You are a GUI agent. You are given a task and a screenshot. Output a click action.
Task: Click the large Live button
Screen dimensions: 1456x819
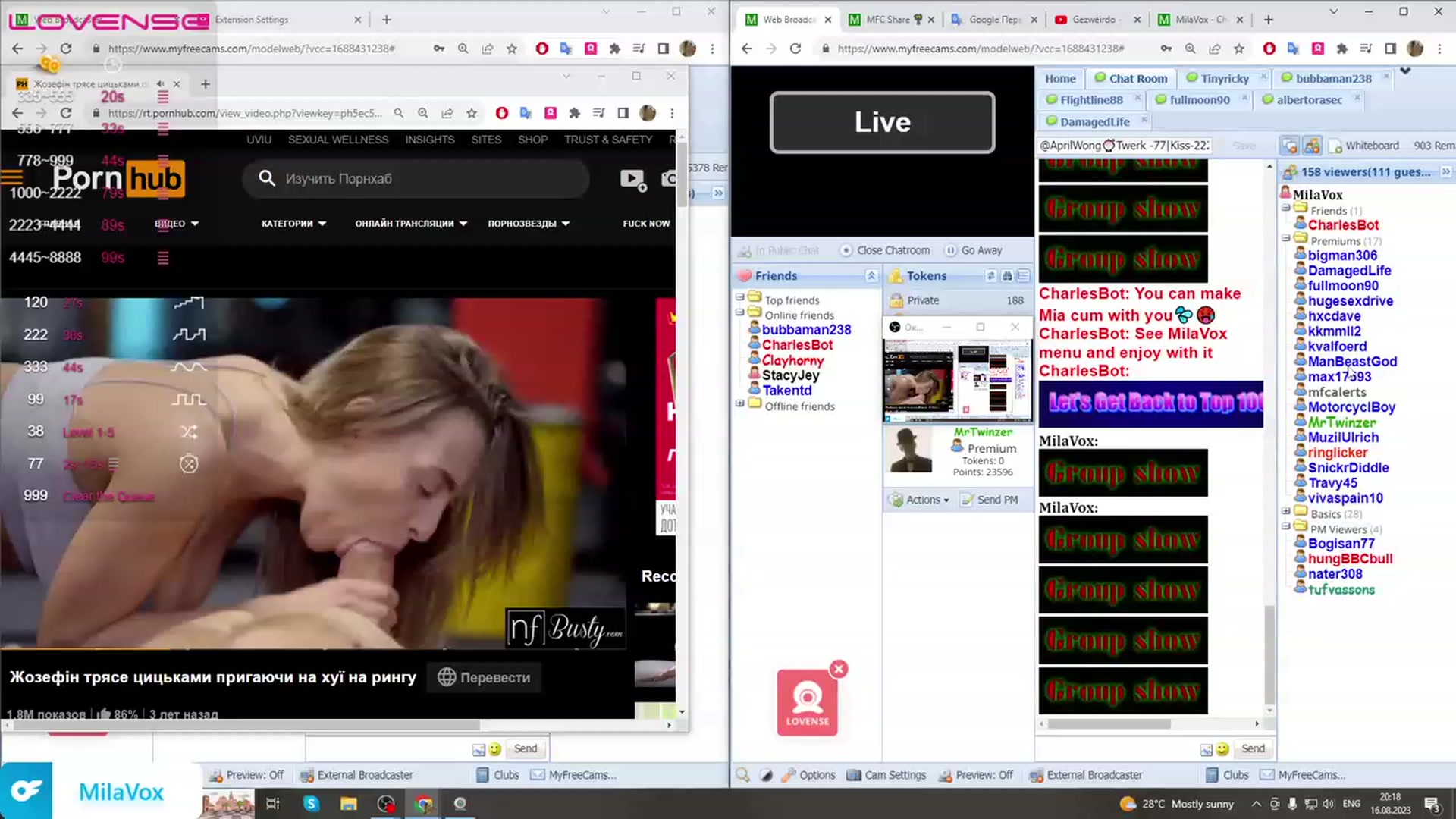point(882,122)
